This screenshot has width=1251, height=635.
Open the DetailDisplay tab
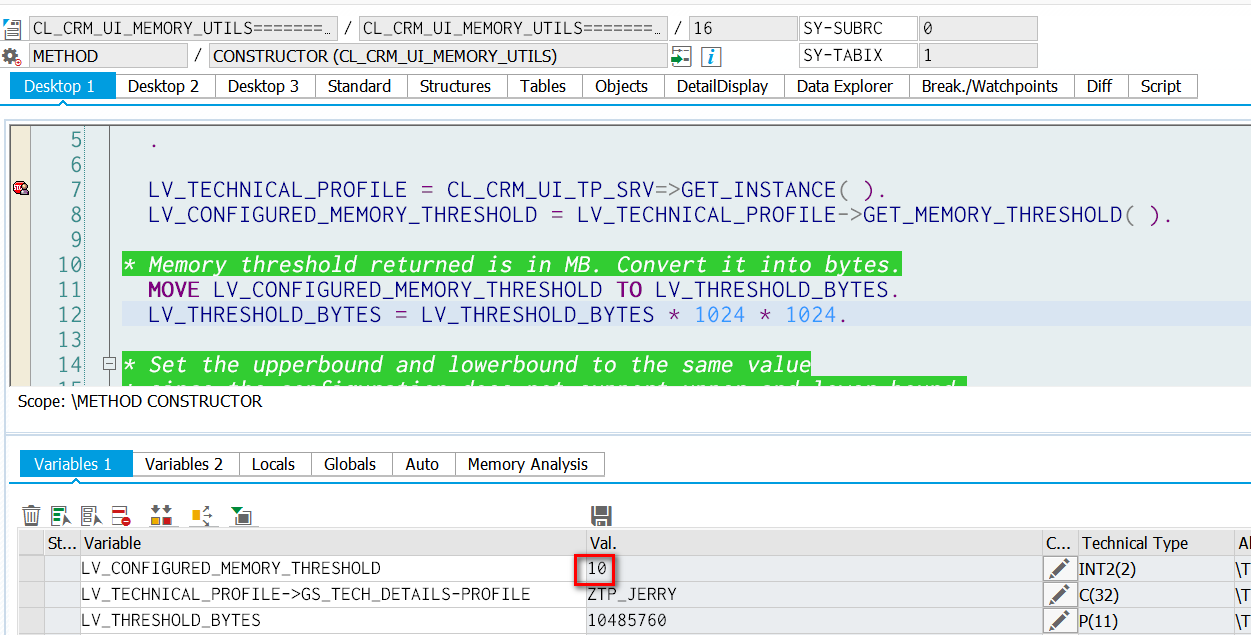(722, 86)
